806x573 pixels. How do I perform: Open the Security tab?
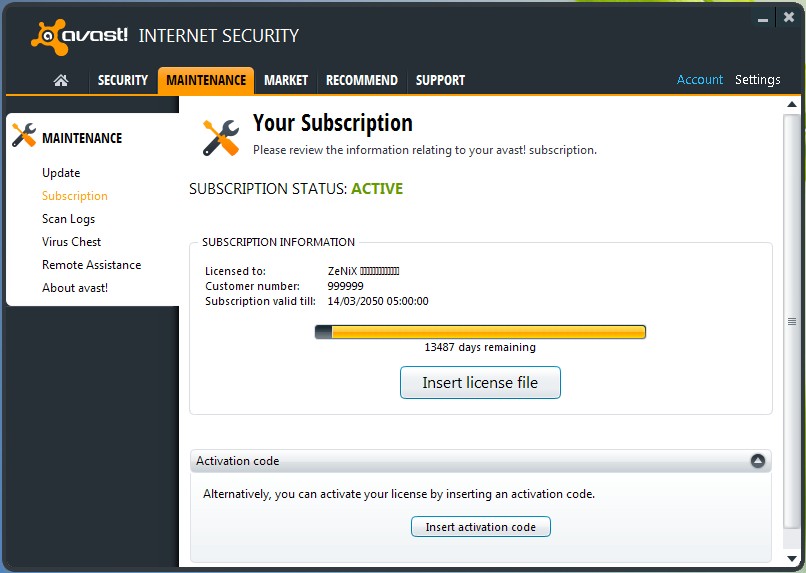122,80
